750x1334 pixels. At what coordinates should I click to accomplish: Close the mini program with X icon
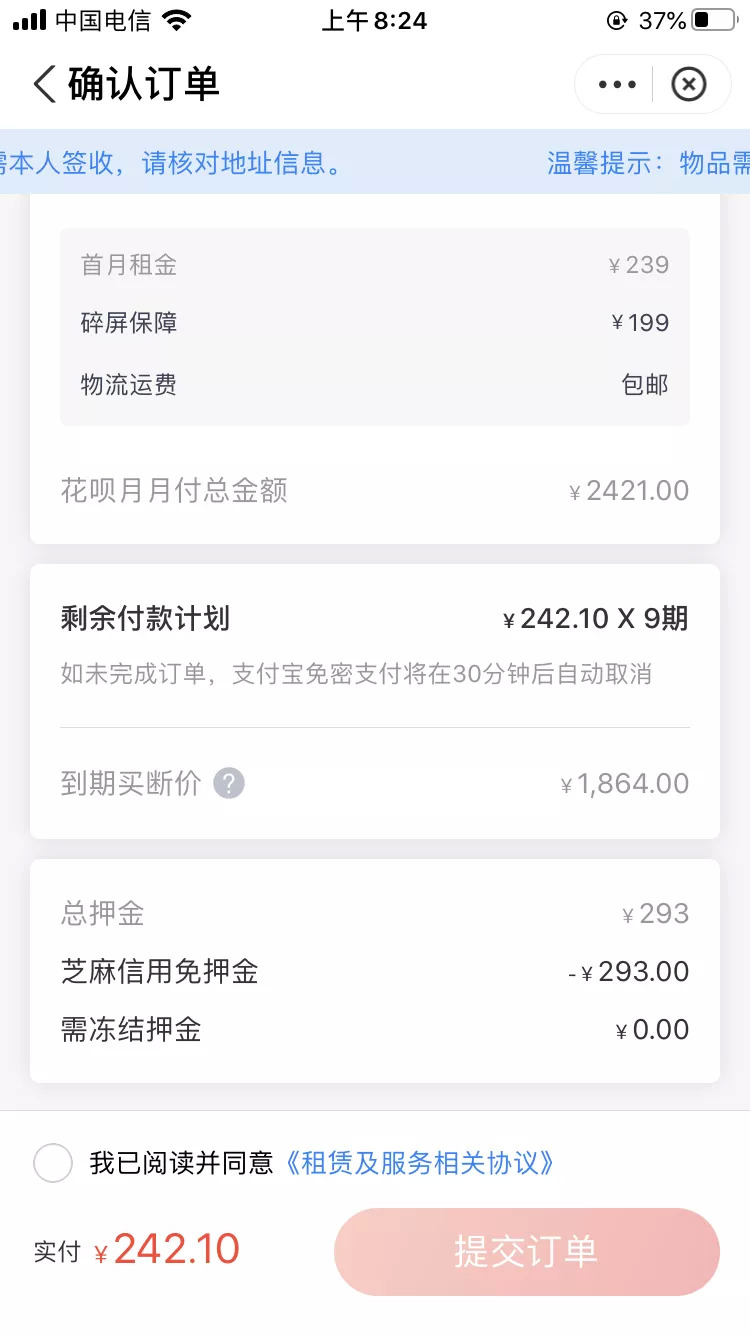click(688, 85)
